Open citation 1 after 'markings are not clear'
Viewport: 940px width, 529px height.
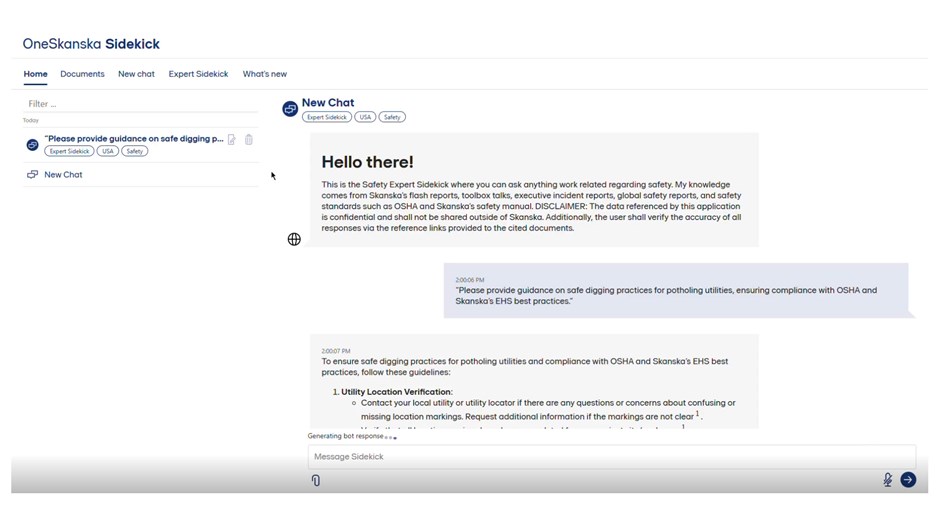tap(697, 414)
